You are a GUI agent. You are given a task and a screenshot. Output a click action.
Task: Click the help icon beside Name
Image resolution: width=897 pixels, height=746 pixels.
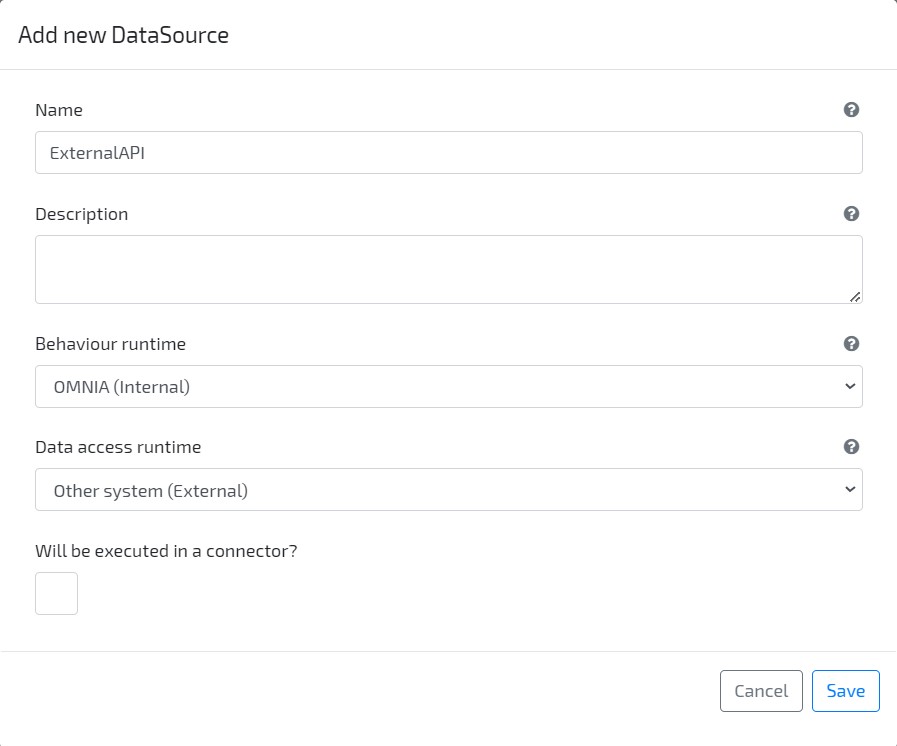pyautogui.click(x=851, y=110)
